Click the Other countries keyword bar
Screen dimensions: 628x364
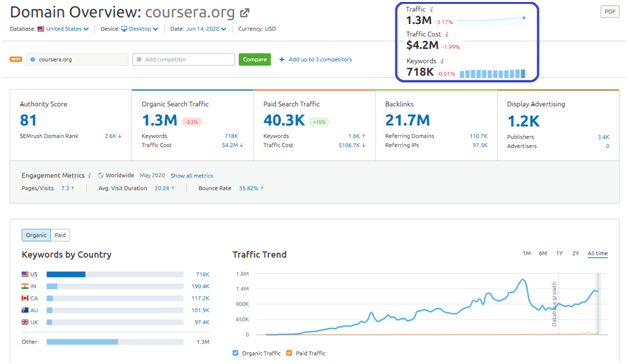tap(115, 342)
